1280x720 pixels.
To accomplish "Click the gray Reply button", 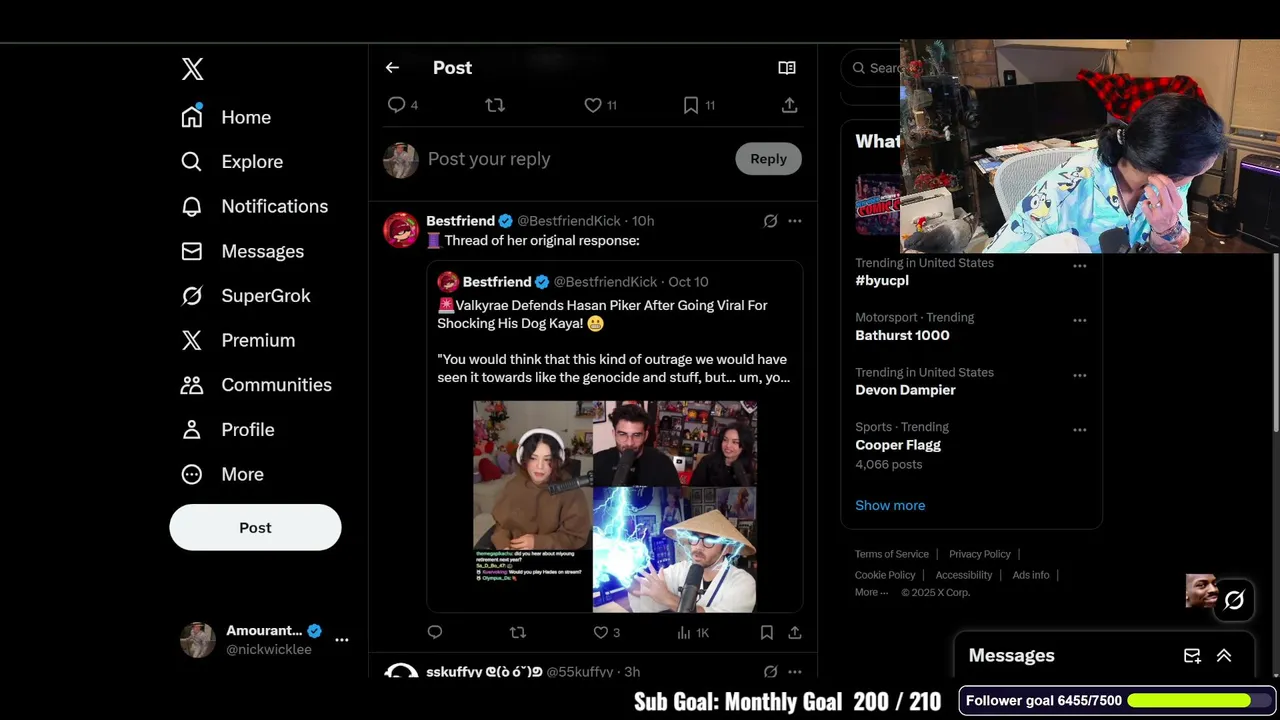I will [x=768, y=159].
